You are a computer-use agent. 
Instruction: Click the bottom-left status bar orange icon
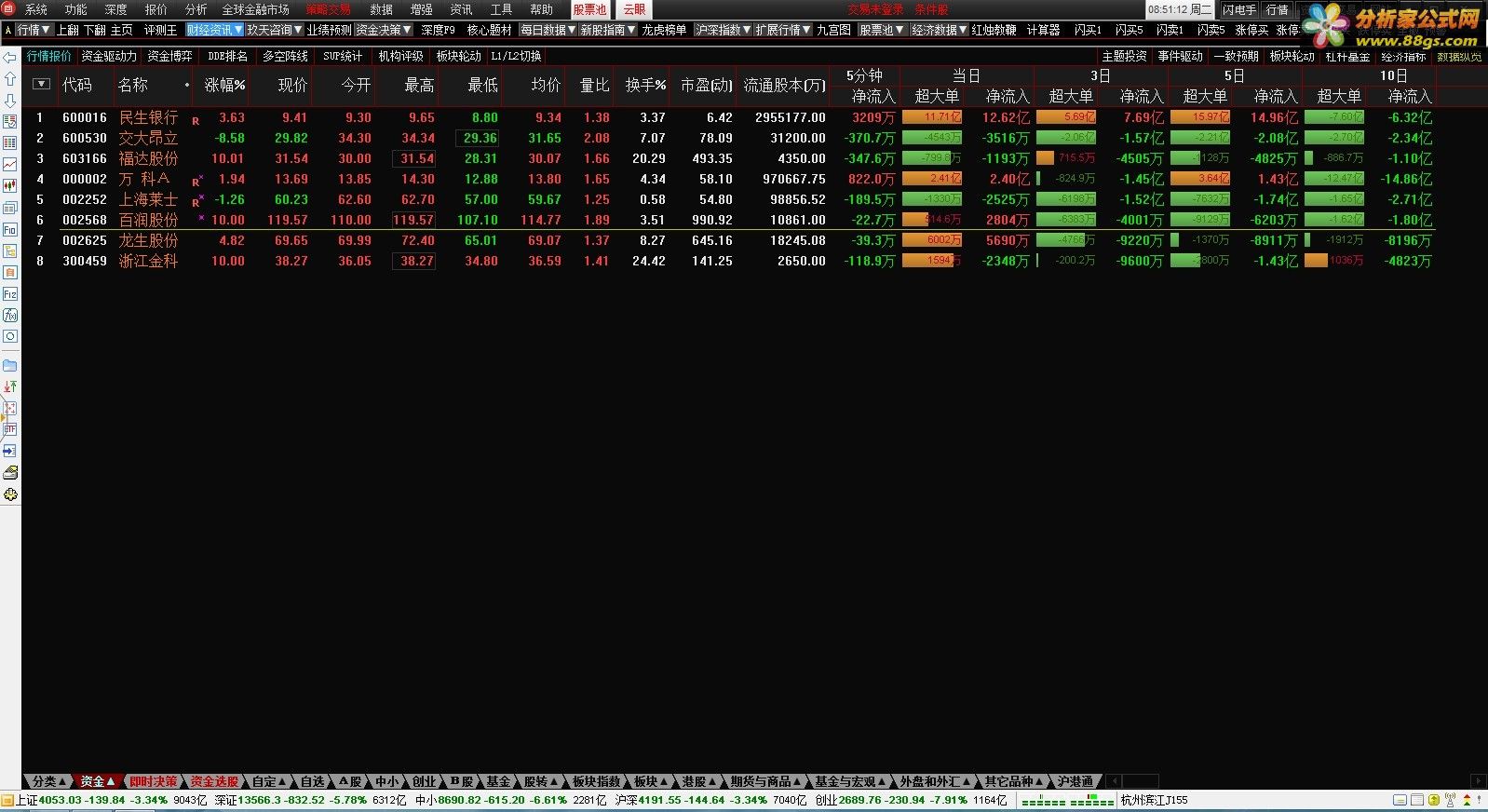(7, 800)
